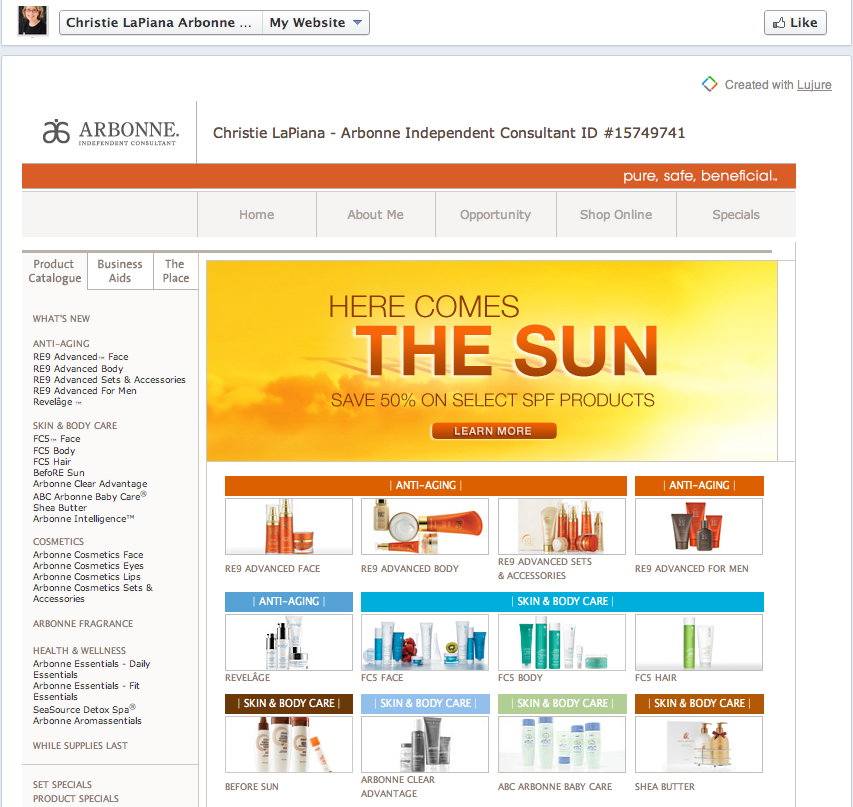Click blue Skin & Body Care header bar
Image resolution: width=853 pixels, height=807 pixels.
click(563, 602)
